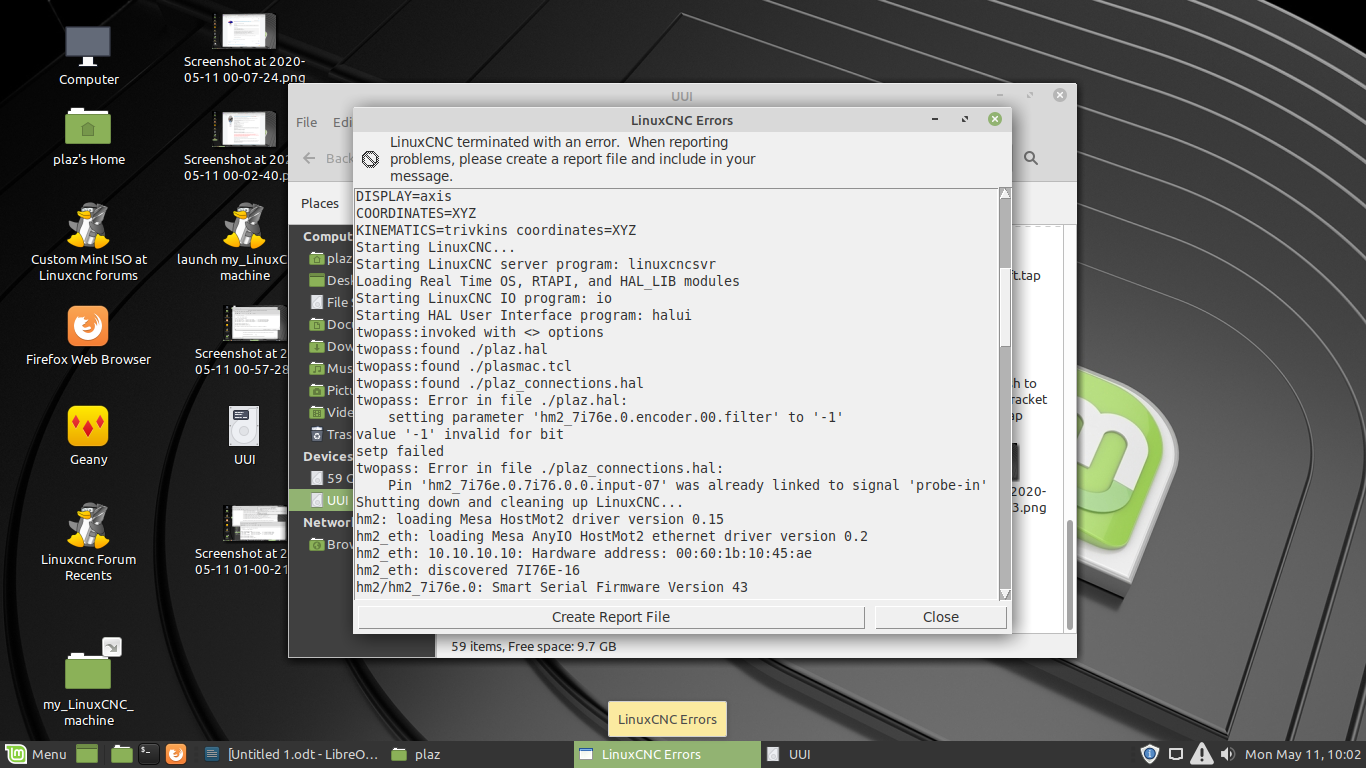Launch Firefox from the panel
This screenshot has height=768, width=1366.
click(176, 754)
